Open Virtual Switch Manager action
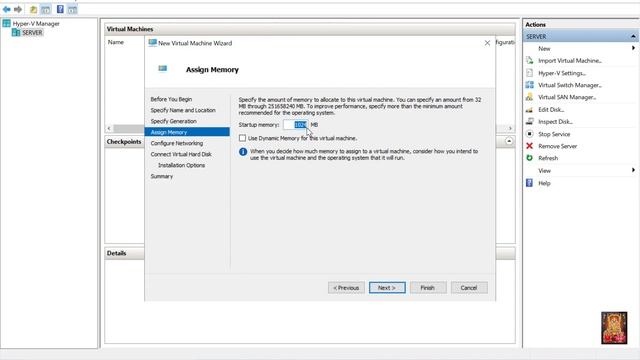 [x=570, y=85]
